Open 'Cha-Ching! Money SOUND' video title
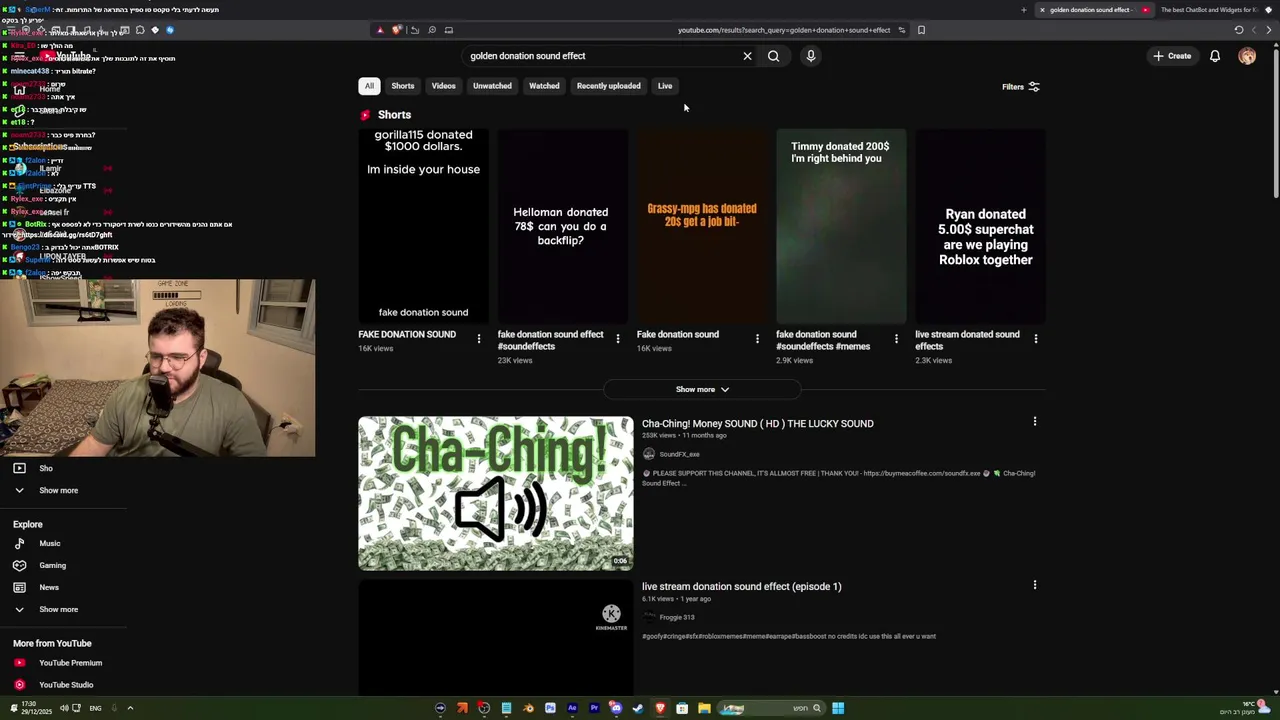 pyautogui.click(x=757, y=424)
